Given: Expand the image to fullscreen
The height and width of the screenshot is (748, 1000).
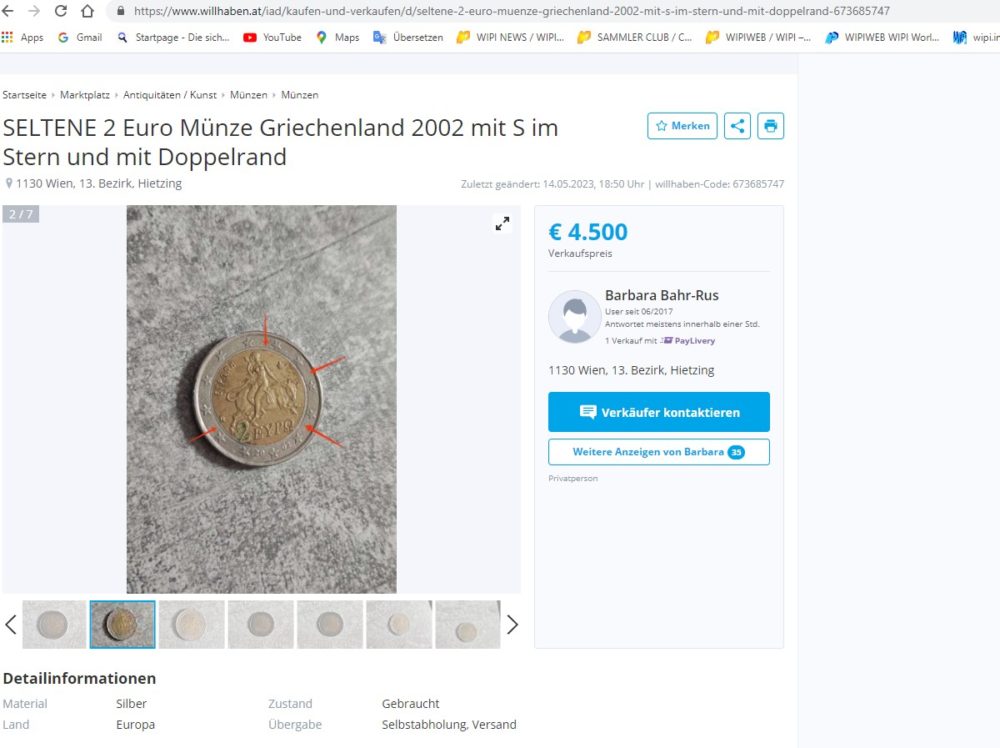Looking at the screenshot, I should point(502,224).
